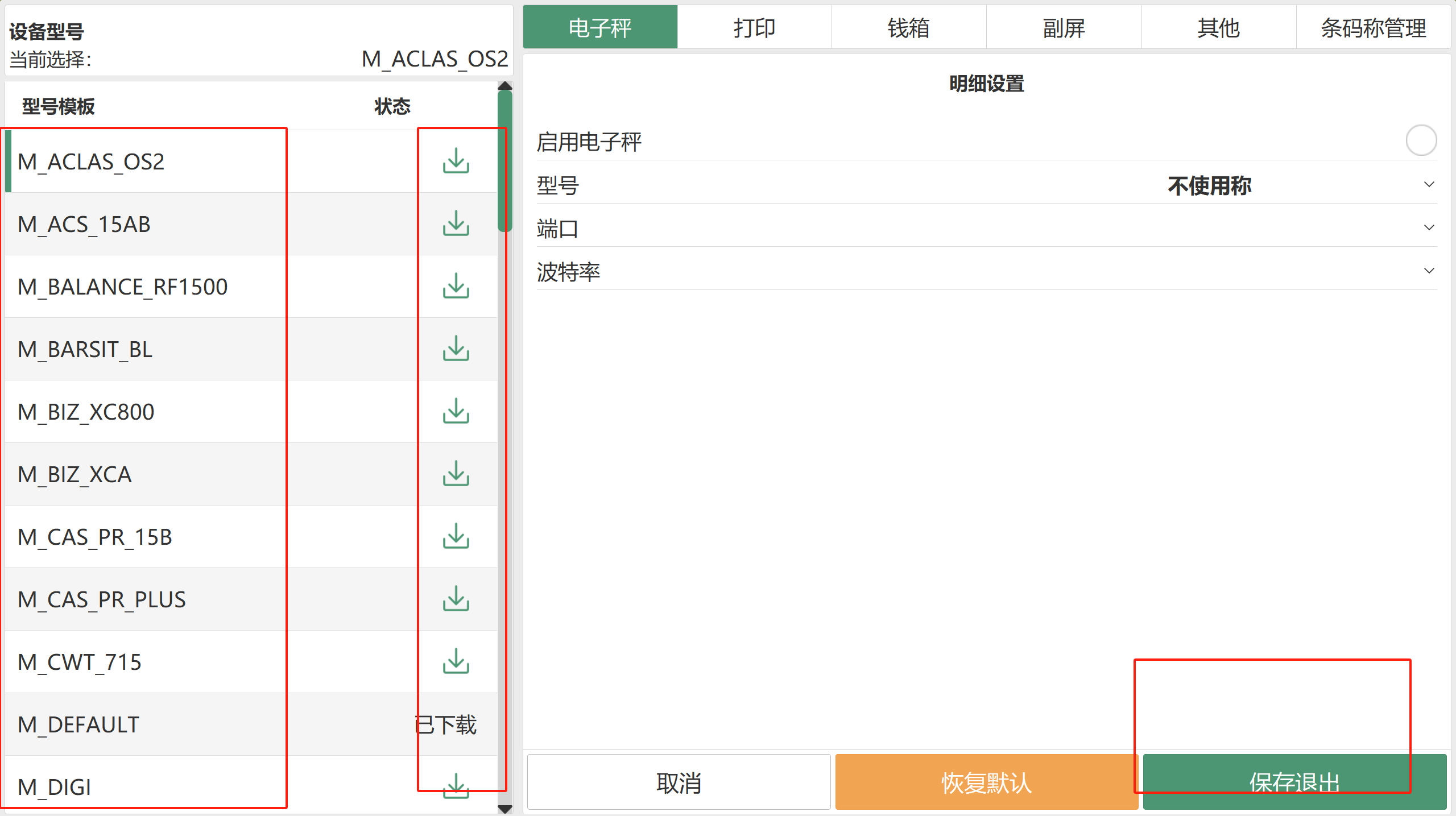This screenshot has height=816, width=1456.
Task: Click the scrollbar up arrow
Action: (x=505, y=86)
